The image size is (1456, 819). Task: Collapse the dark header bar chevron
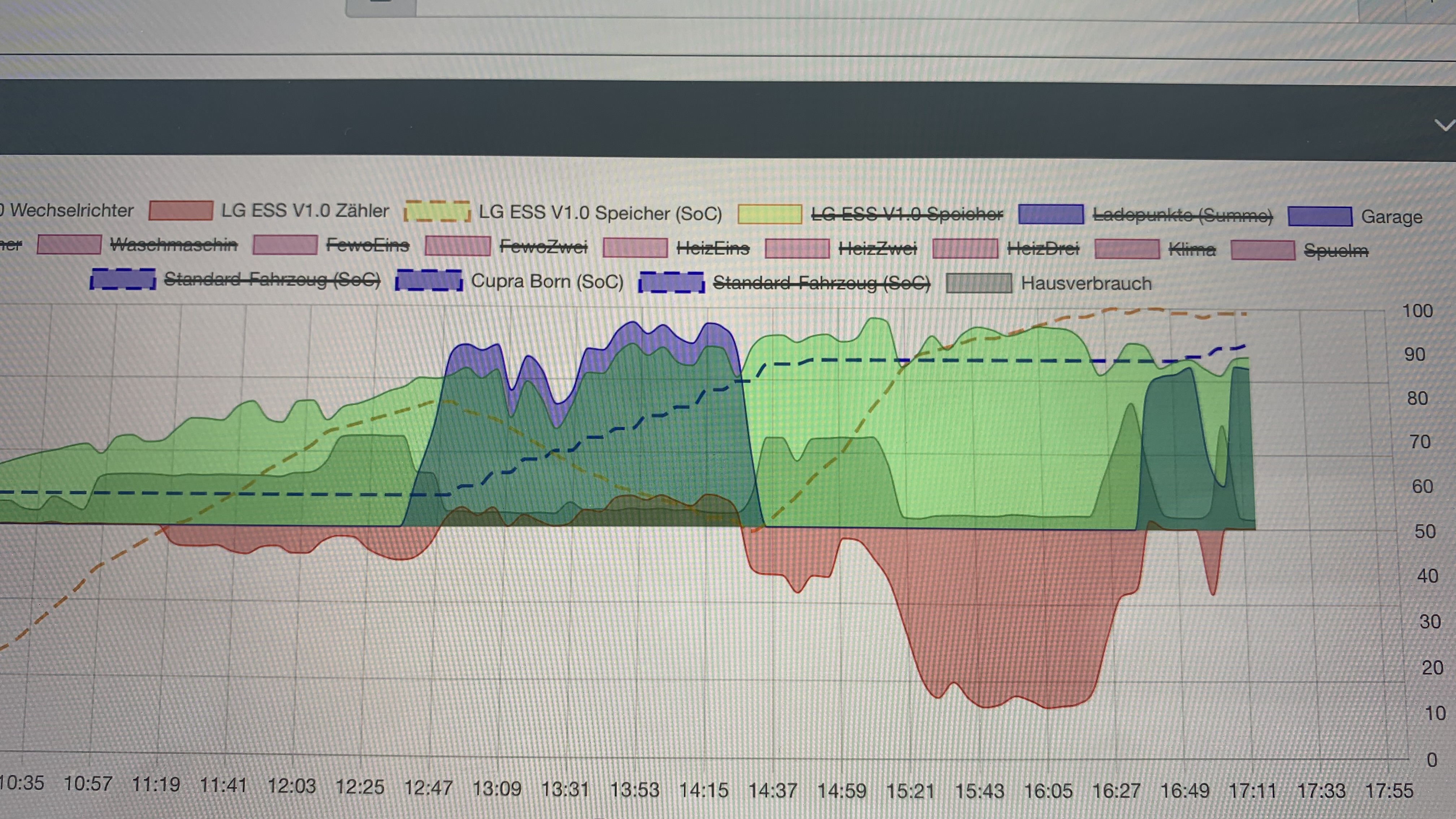(1445, 125)
